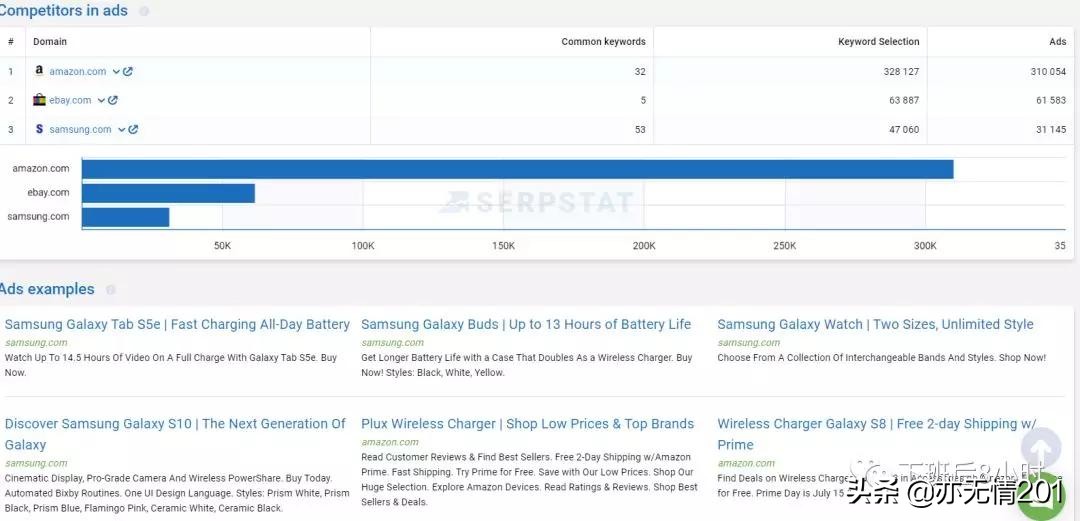The height and width of the screenshot is (521, 1080).
Task: Expand the amazon.com dropdown chevron
Action: tap(116, 72)
